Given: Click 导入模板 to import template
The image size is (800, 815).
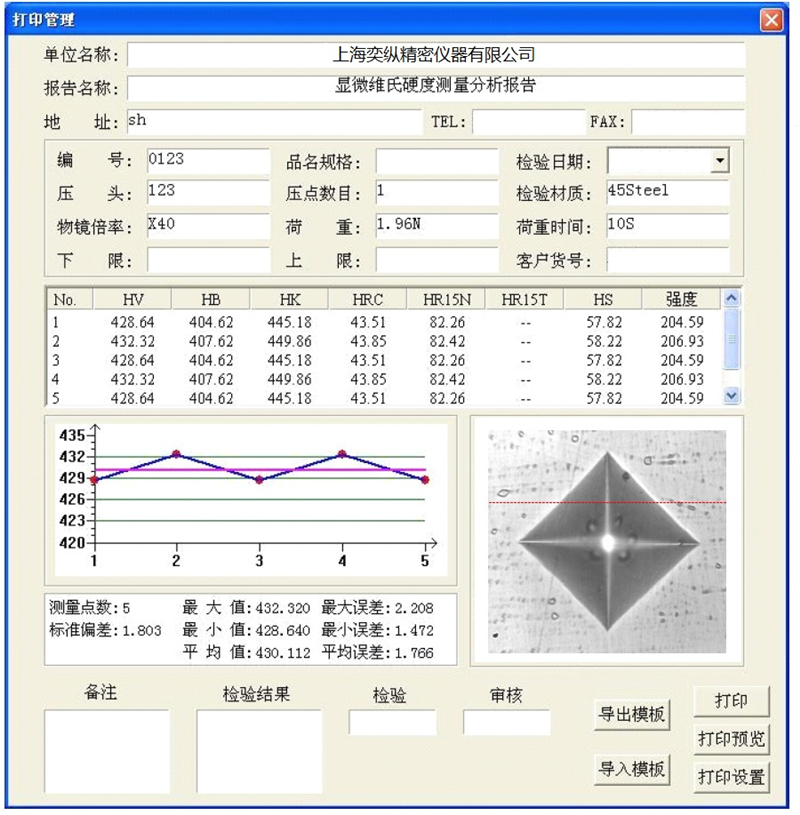Looking at the screenshot, I should click(x=631, y=769).
